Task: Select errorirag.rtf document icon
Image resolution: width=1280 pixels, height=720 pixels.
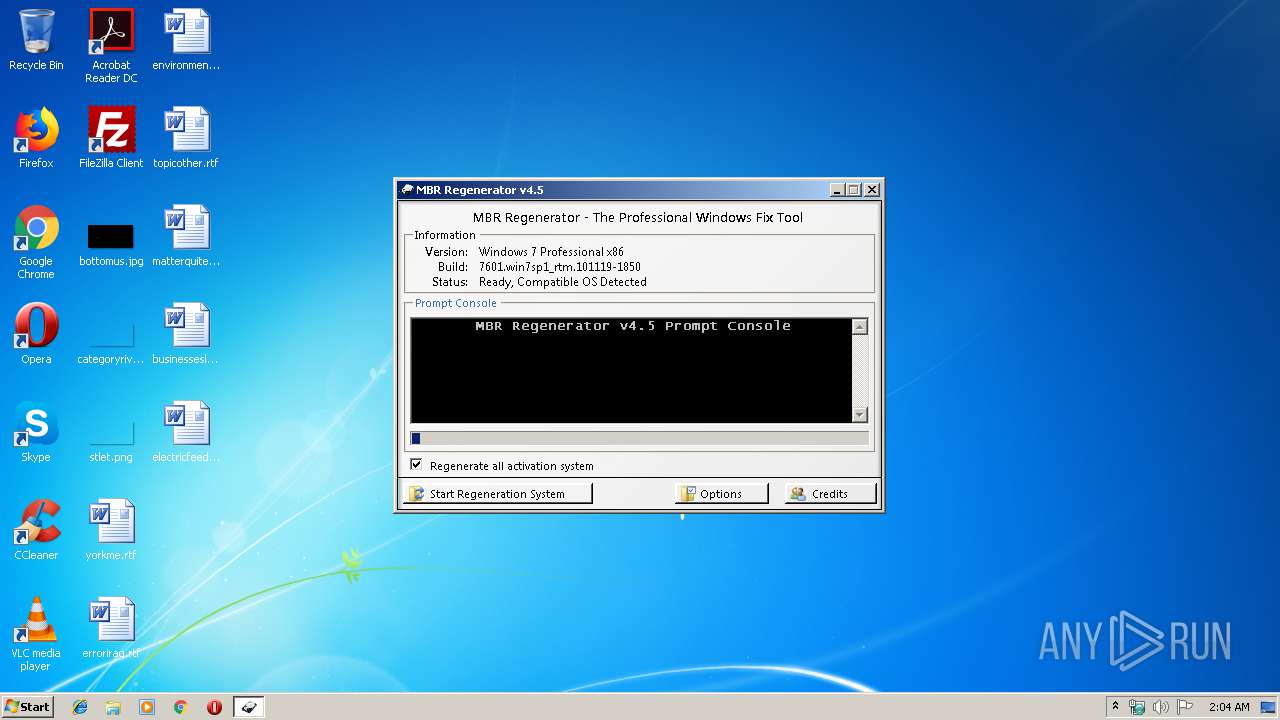Action: pyautogui.click(x=111, y=628)
